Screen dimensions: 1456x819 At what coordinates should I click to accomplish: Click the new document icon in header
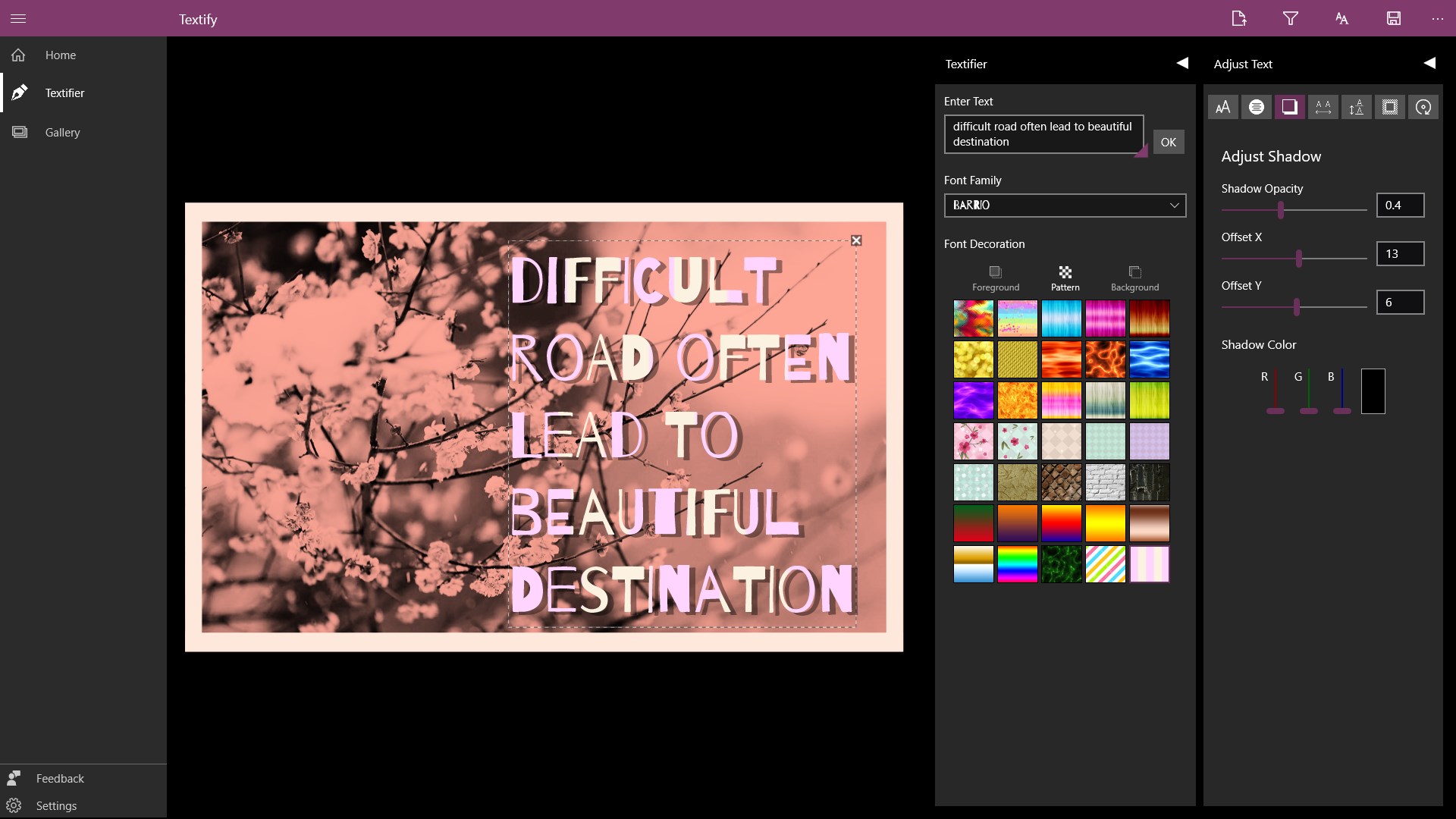1238,18
